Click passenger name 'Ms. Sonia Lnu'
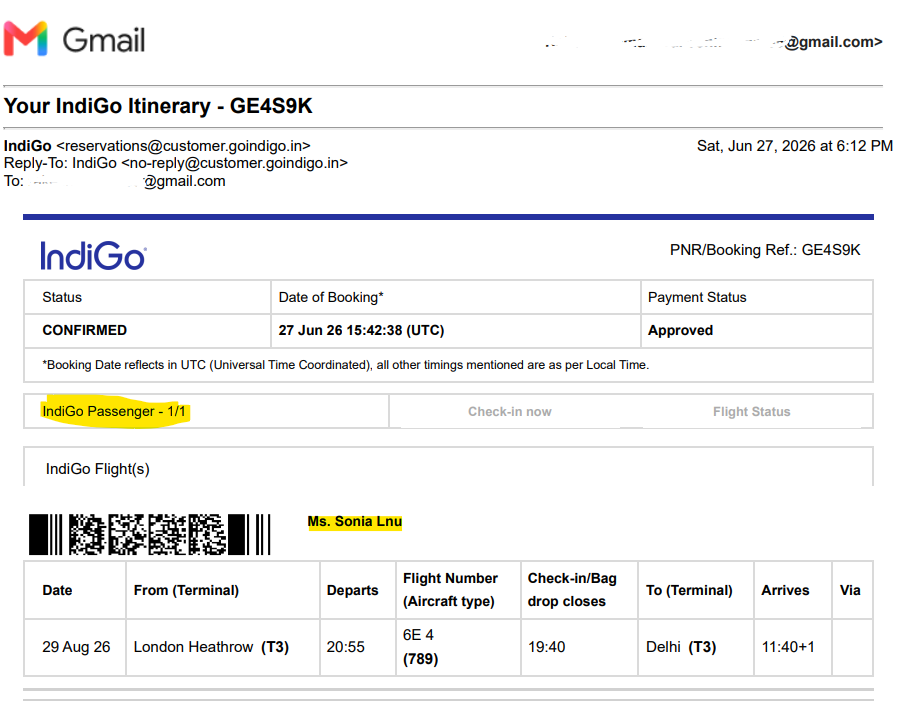The width and height of the screenshot is (900, 725). (355, 522)
